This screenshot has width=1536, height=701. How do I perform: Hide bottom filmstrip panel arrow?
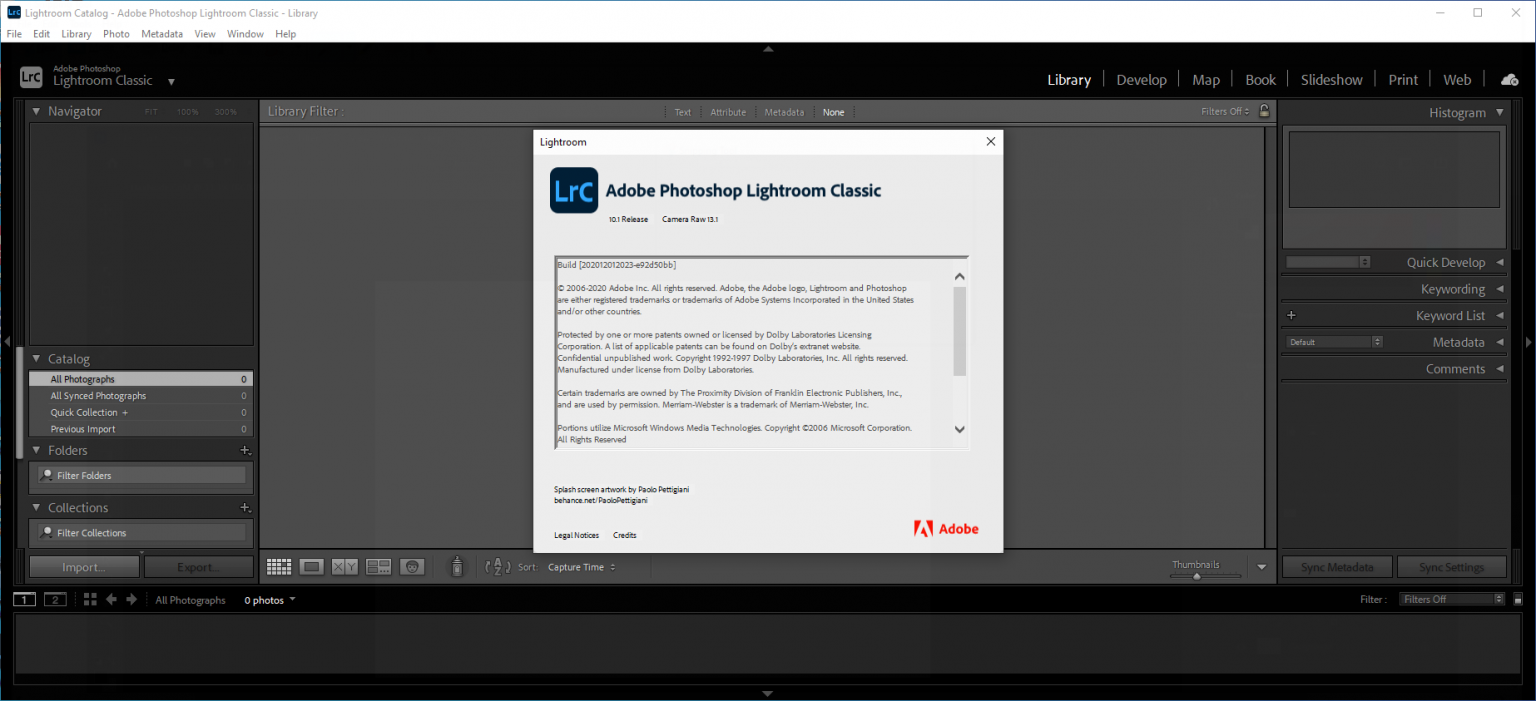(768, 693)
